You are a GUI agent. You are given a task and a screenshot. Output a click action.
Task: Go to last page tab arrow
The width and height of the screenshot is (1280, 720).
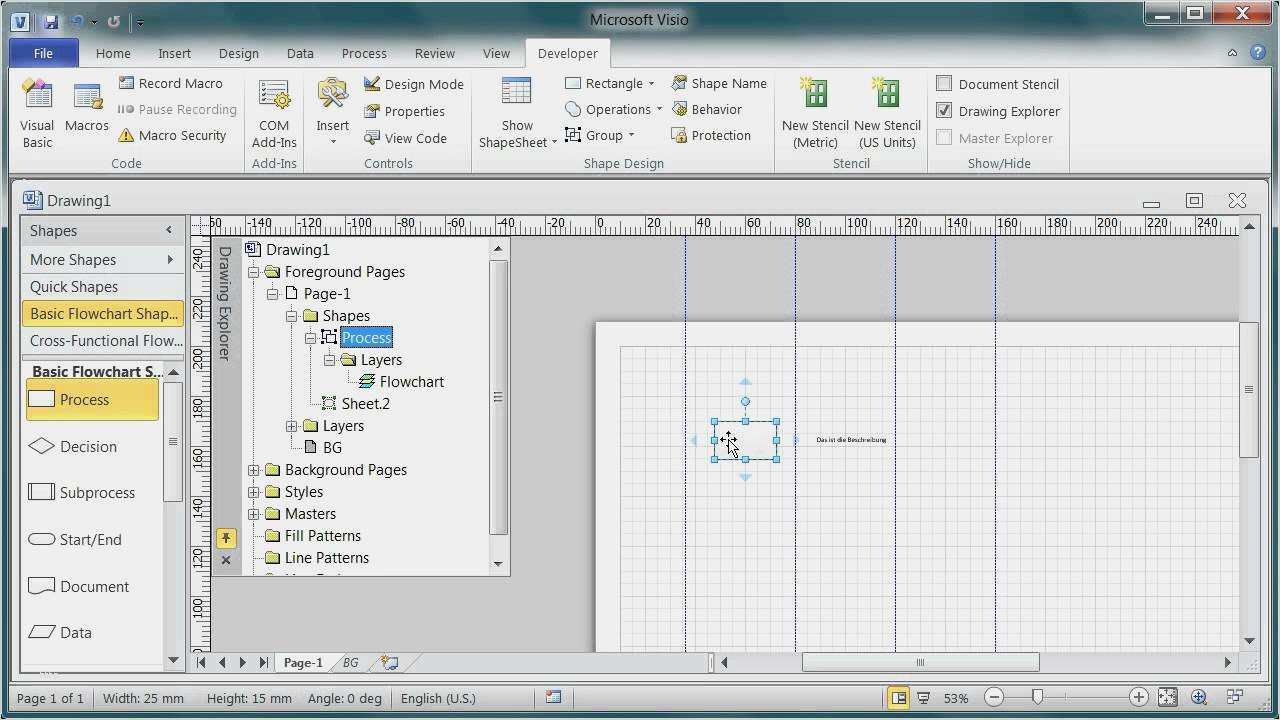point(263,662)
